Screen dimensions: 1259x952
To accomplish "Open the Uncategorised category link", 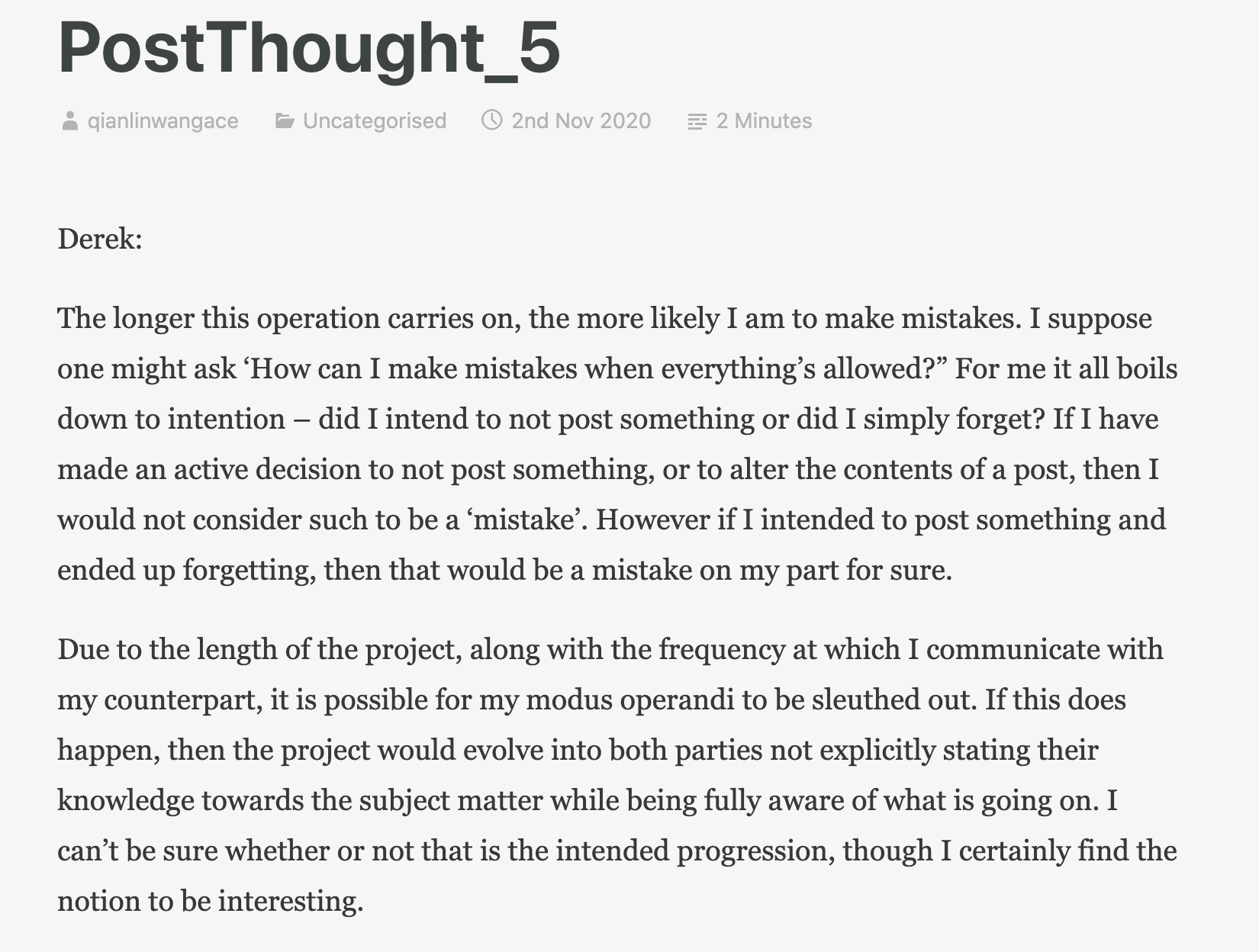I will click(x=374, y=121).
